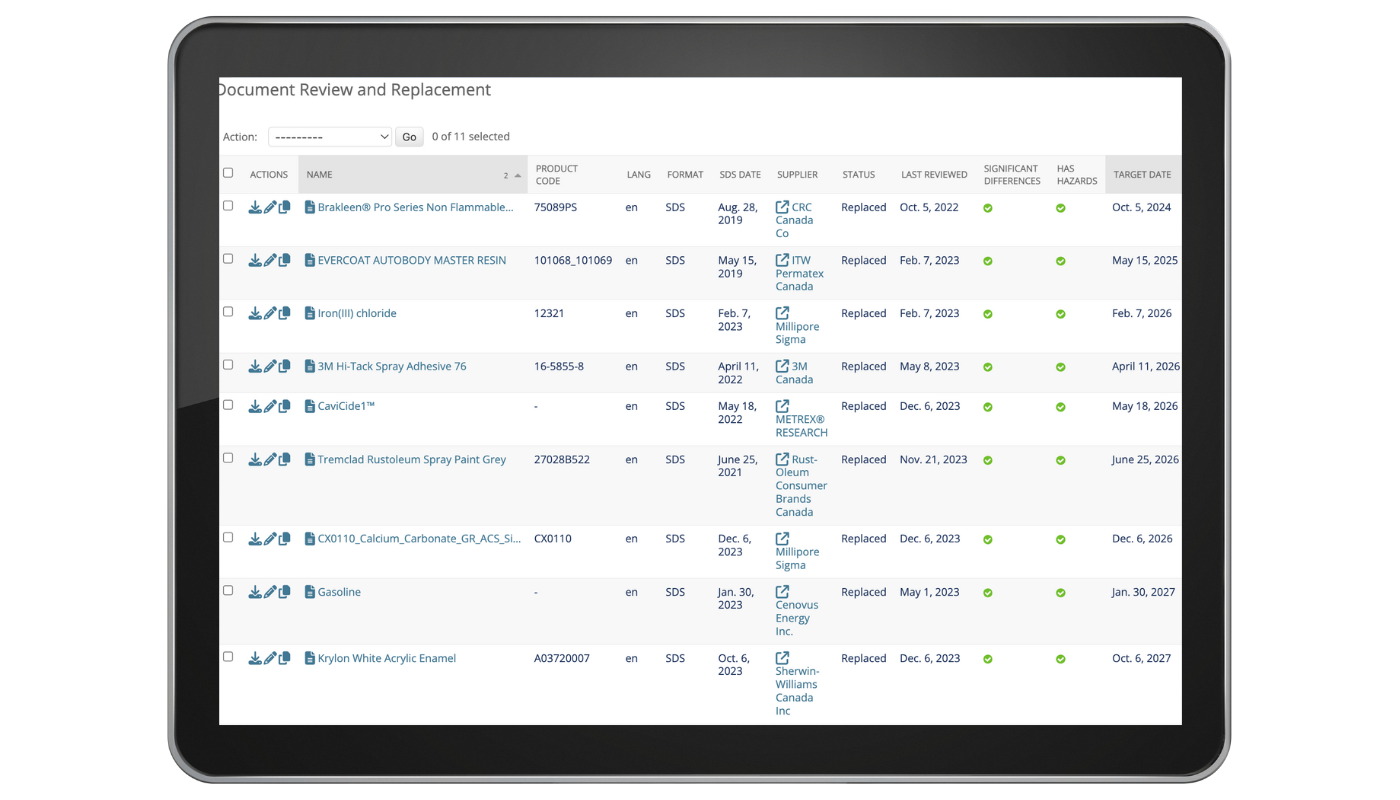The image size is (1400, 800).
Task: Open the Krylon White Acrylic Enamel link
Action: 387,658
